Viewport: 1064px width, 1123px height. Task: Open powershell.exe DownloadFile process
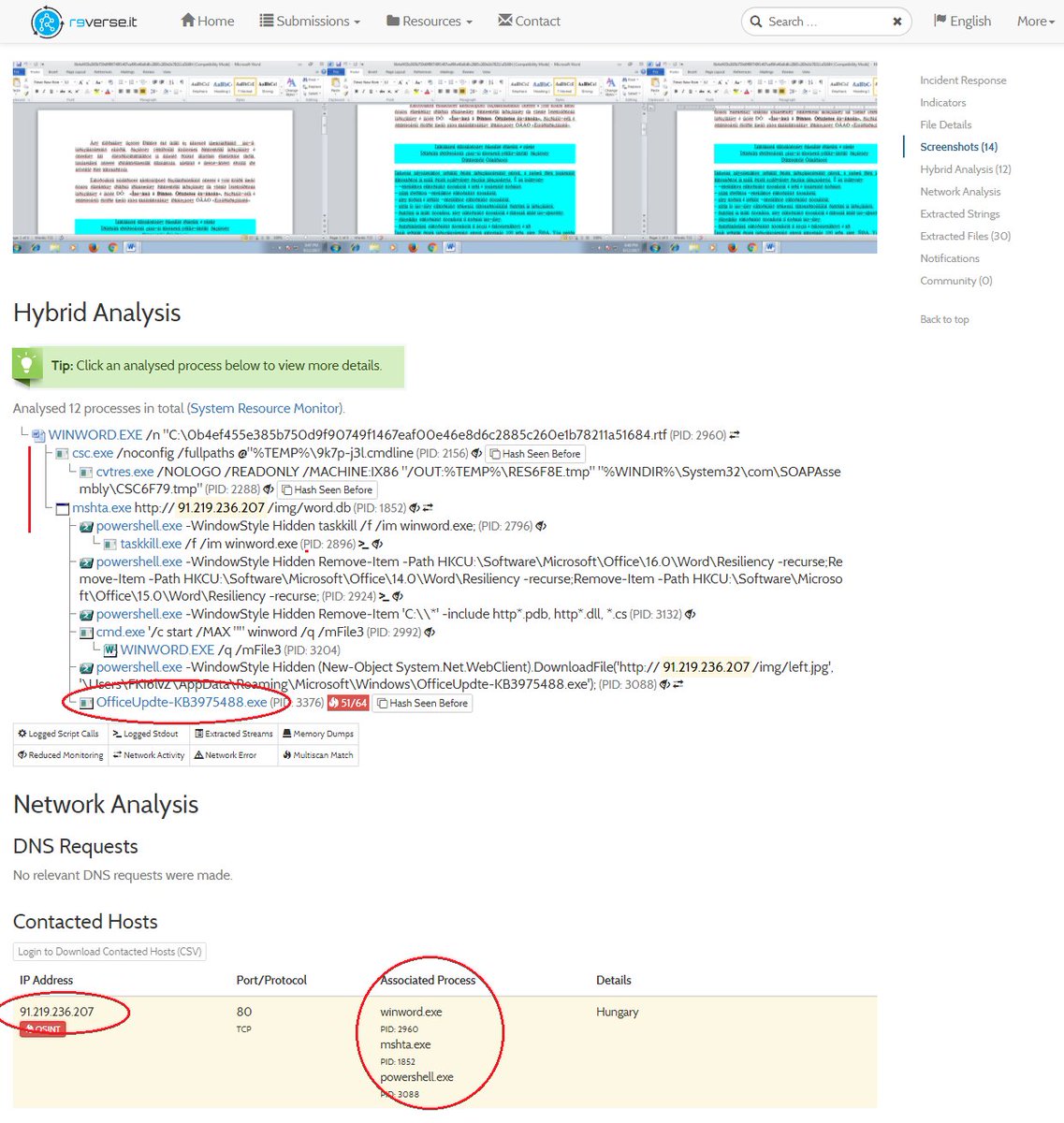coord(139,667)
